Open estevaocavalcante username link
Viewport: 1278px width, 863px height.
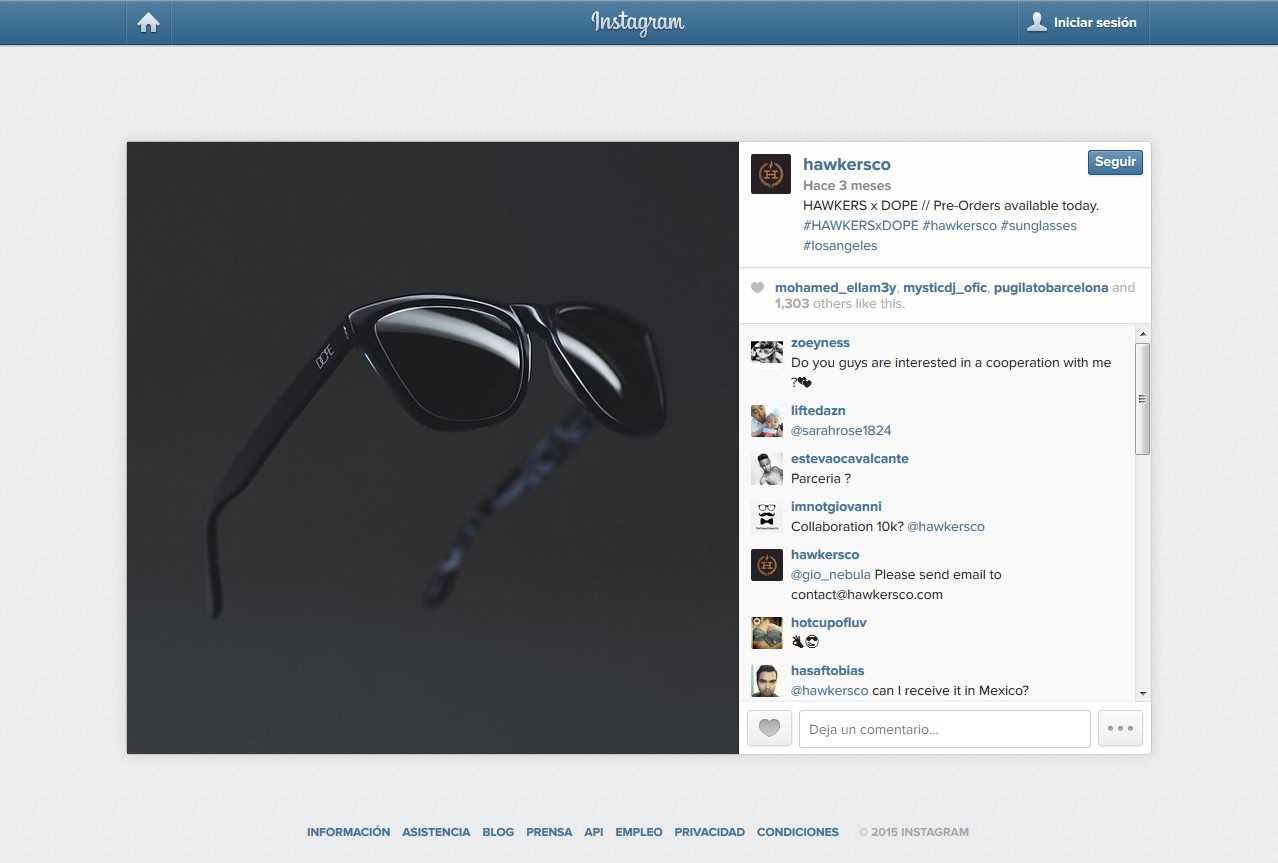(850, 459)
